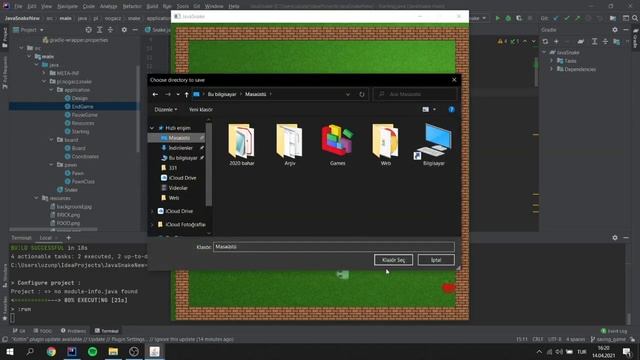Image resolution: width=640 pixels, height=360 pixels.
Task: Open the Build menu
Action: coord(152,7)
